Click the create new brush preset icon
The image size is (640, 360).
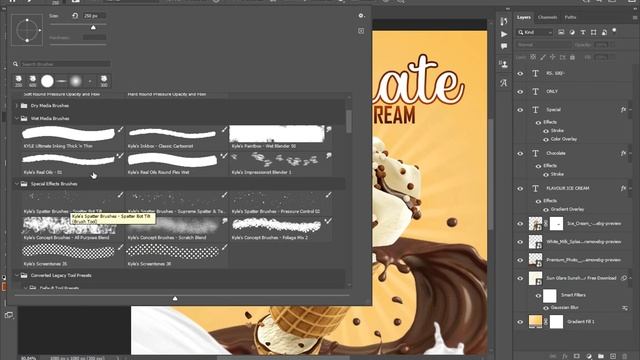point(361,31)
